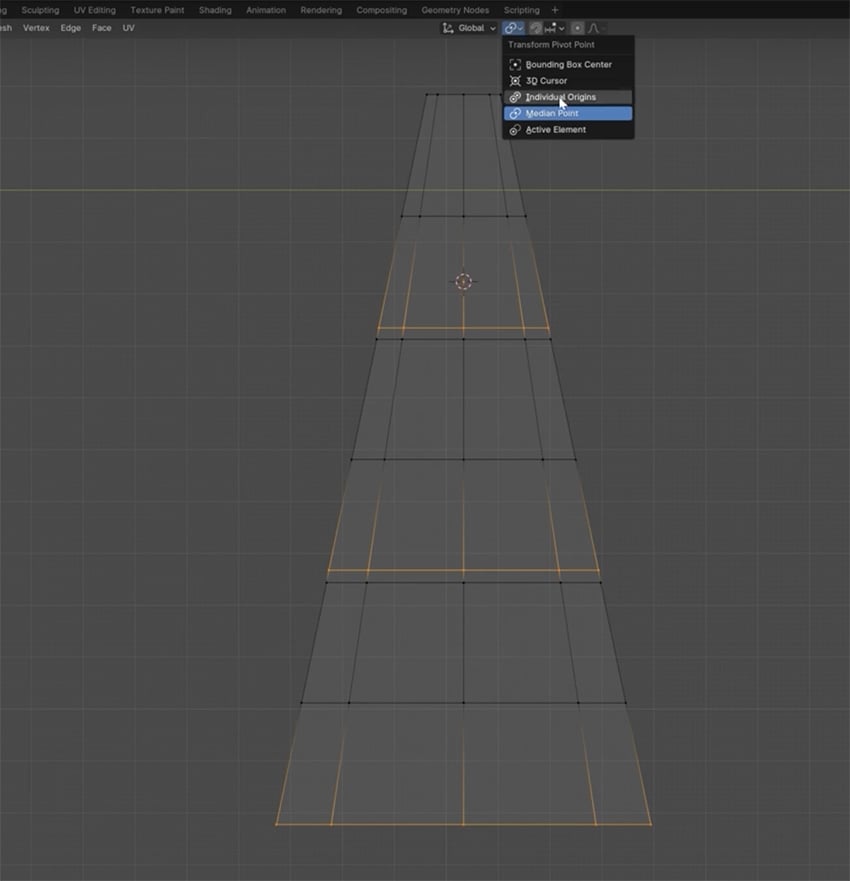Open the snapping options dropdown arrow
Image resolution: width=850 pixels, height=881 pixels.
[561, 28]
